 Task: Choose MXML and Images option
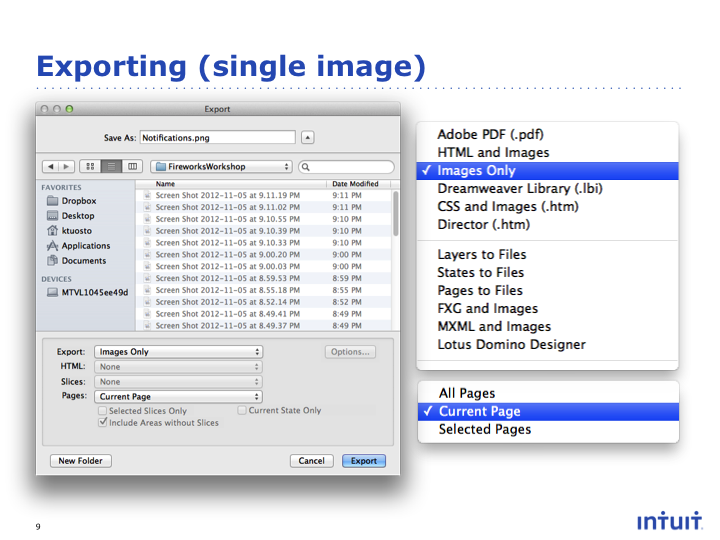pyautogui.click(x=547, y=326)
